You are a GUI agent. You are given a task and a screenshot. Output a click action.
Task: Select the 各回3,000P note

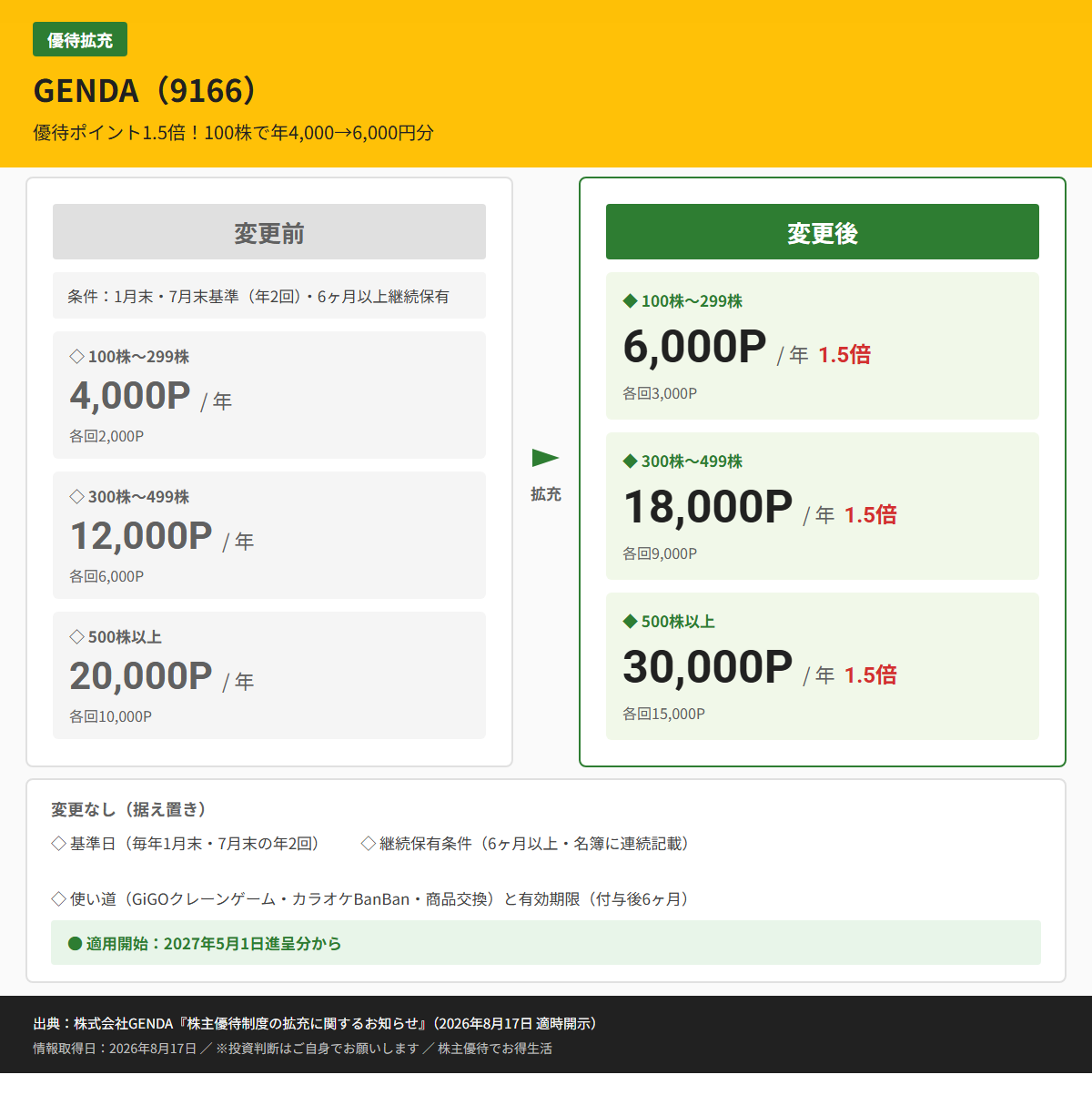660,394
